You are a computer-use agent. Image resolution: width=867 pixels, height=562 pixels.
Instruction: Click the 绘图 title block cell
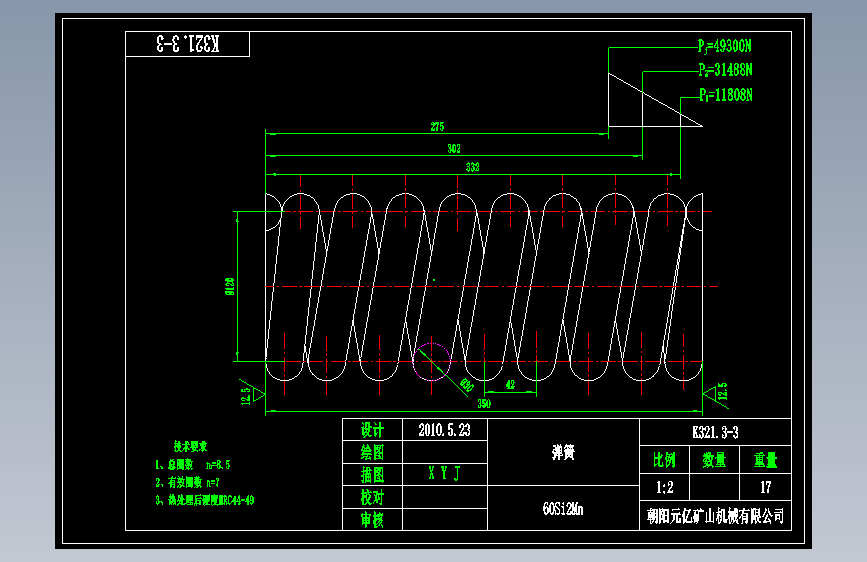pyautogui.click(x=372, y=452)
